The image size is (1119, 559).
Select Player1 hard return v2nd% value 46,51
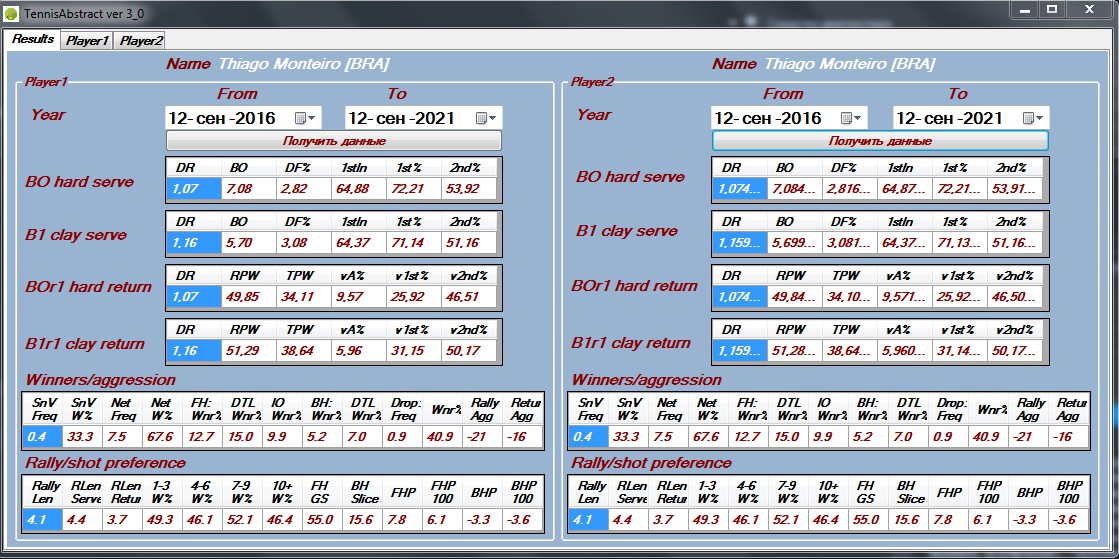point(469,297)
